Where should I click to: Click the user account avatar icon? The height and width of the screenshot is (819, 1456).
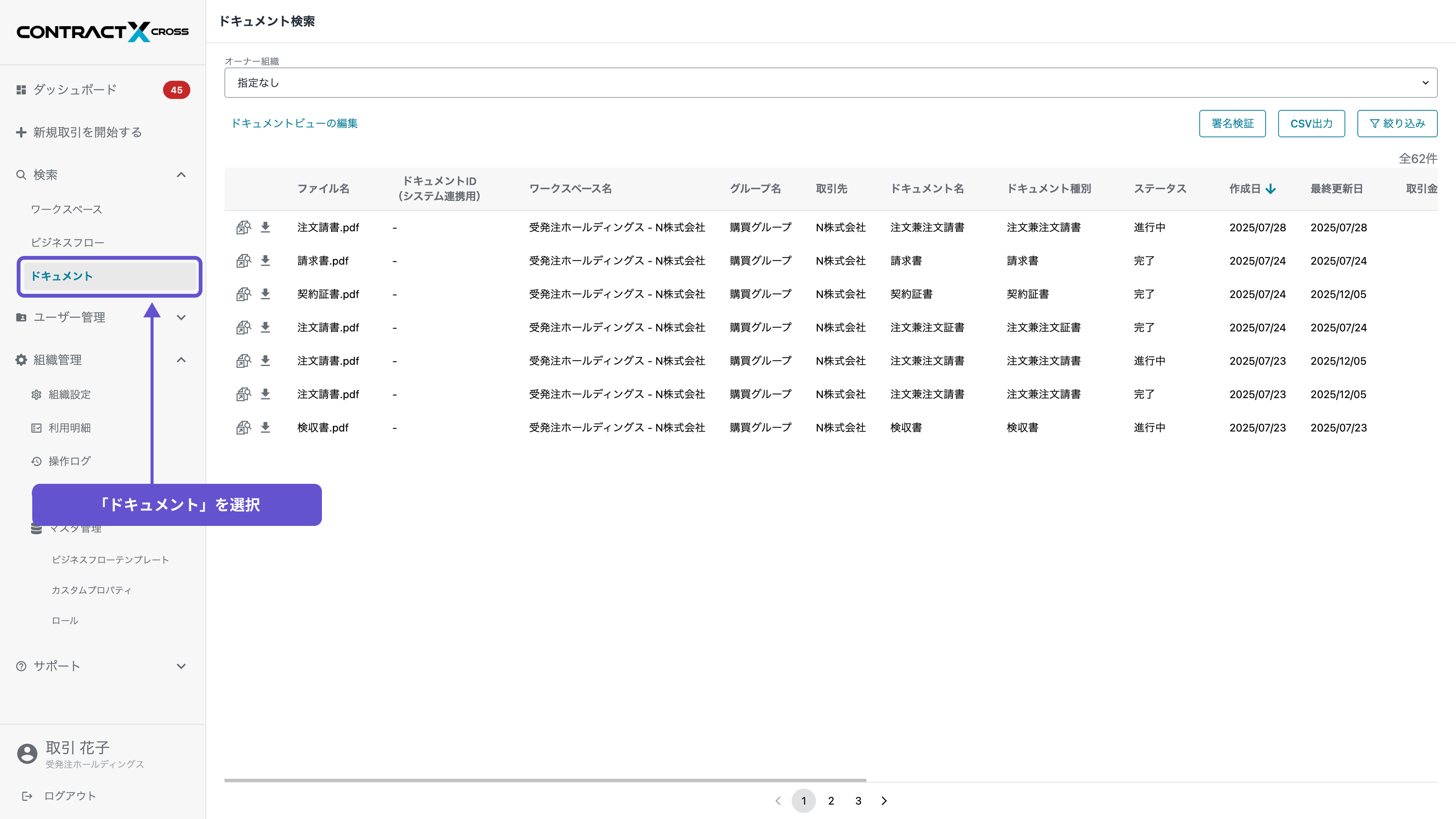click(27, 753)
